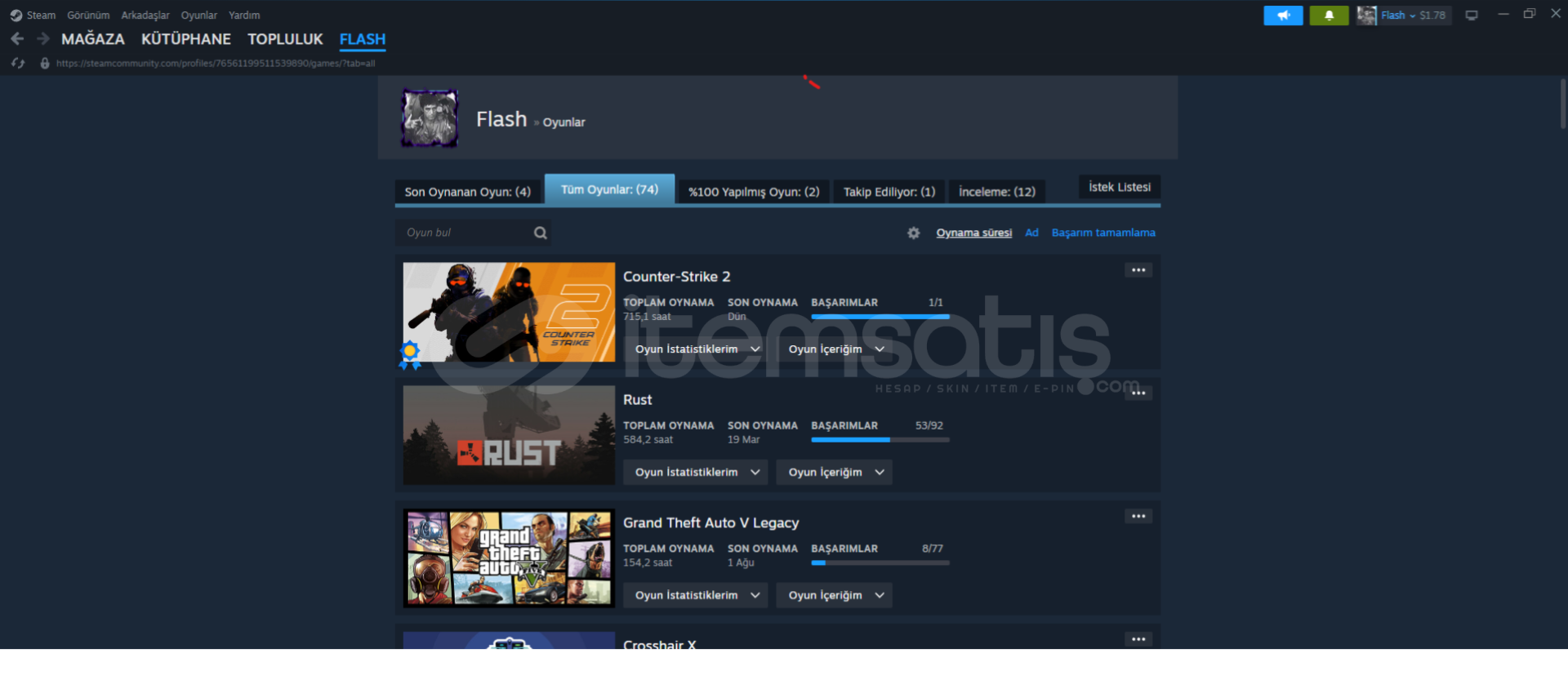Open the gear settings icon near sorting
The image size is (1568, 689).
(x=914, y=233)
